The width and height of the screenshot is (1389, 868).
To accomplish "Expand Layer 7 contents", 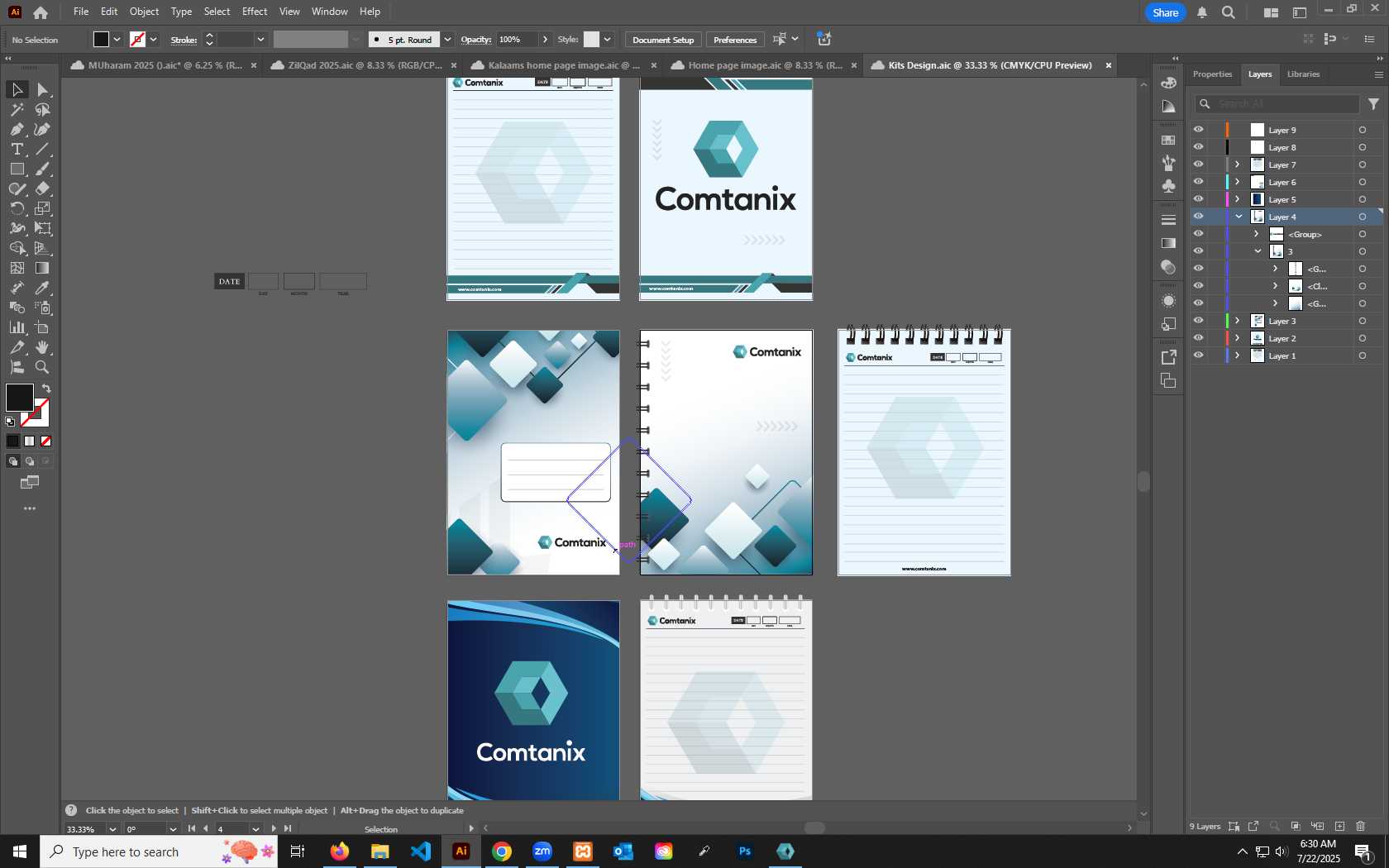I will [x=1238, y=165].
